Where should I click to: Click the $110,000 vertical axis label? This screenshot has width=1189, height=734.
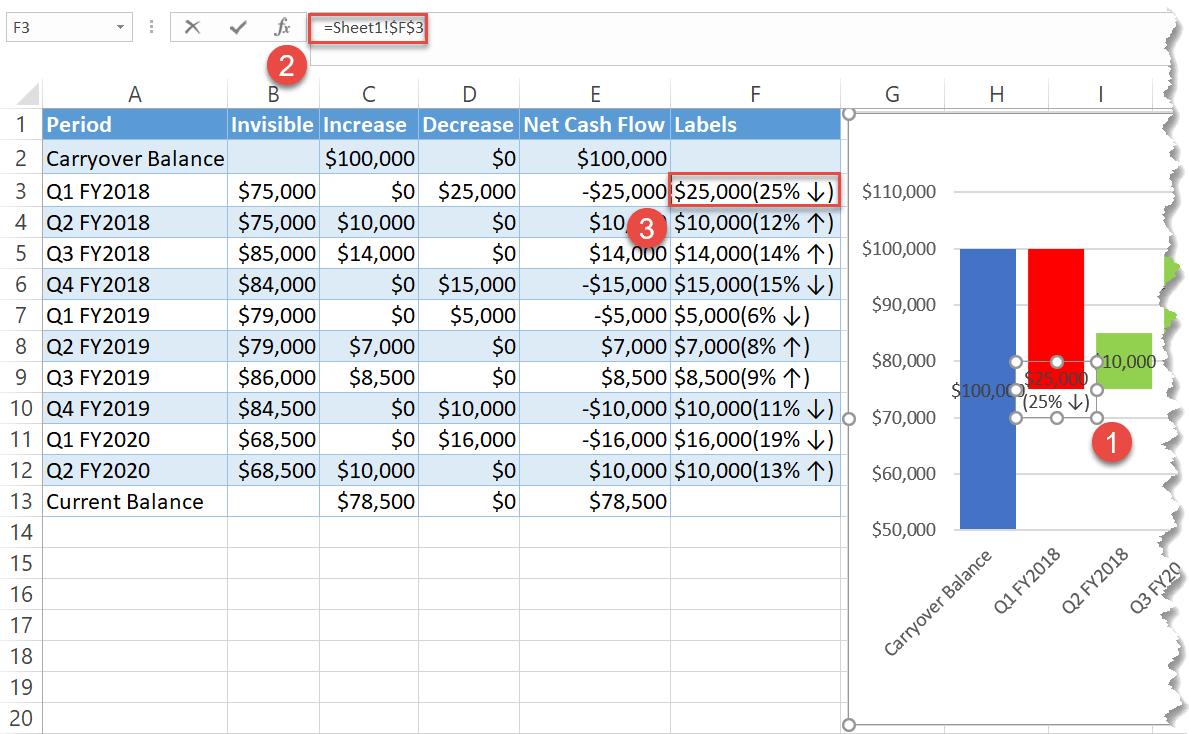899,192
